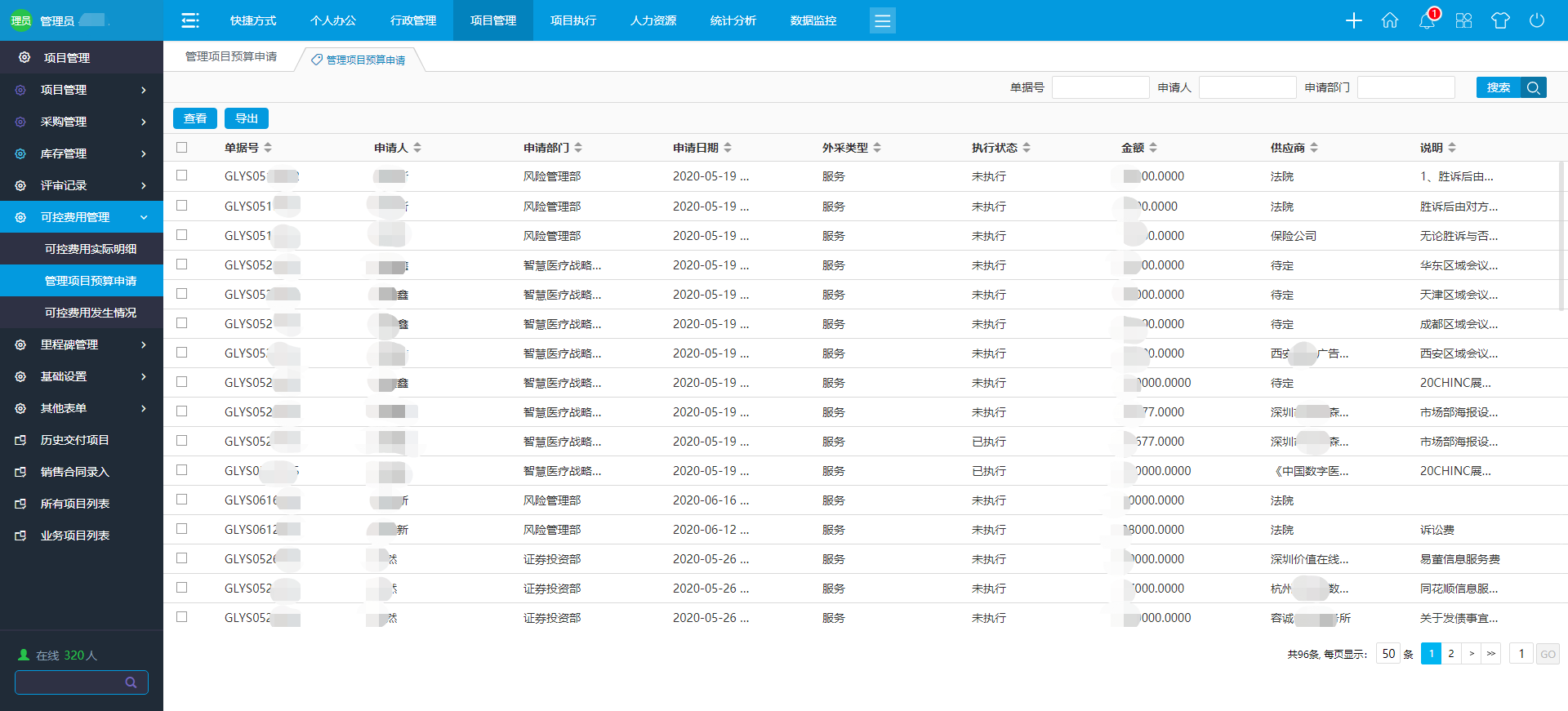This screenshot has height=711, width=1568.
Task: Expand 采购管理 in the sidebar
Action: point(82,122)
